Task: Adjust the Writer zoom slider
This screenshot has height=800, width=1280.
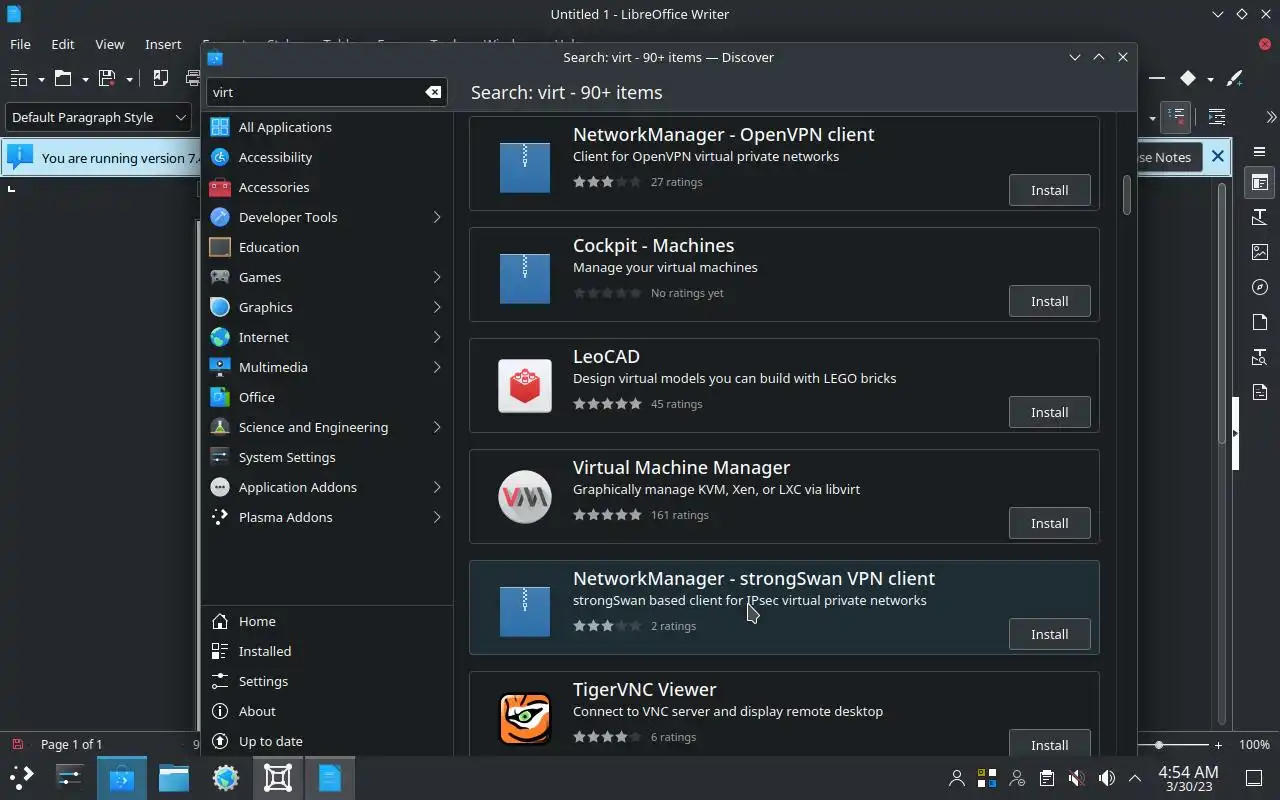Action: pyautogui.click(x=1159, y=745)
